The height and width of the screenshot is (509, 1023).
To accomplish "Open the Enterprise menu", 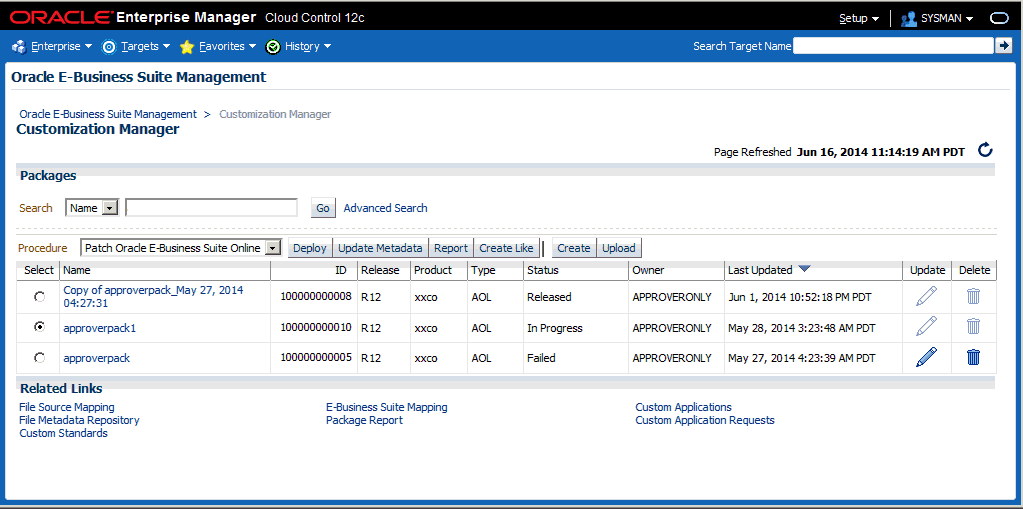I will pyautogui.click(x=52, y=46).
